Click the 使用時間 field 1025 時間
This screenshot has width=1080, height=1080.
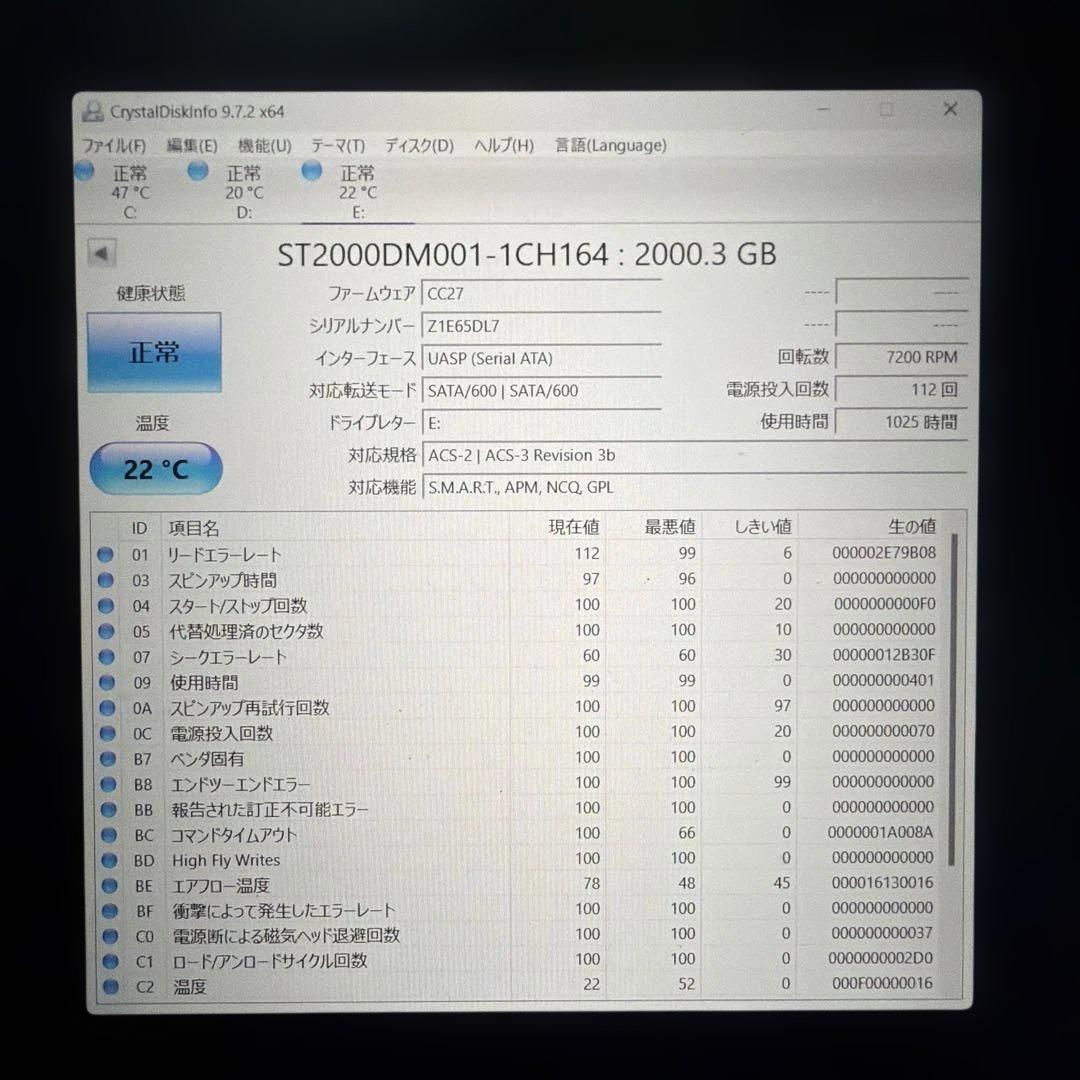coord(902,422)
